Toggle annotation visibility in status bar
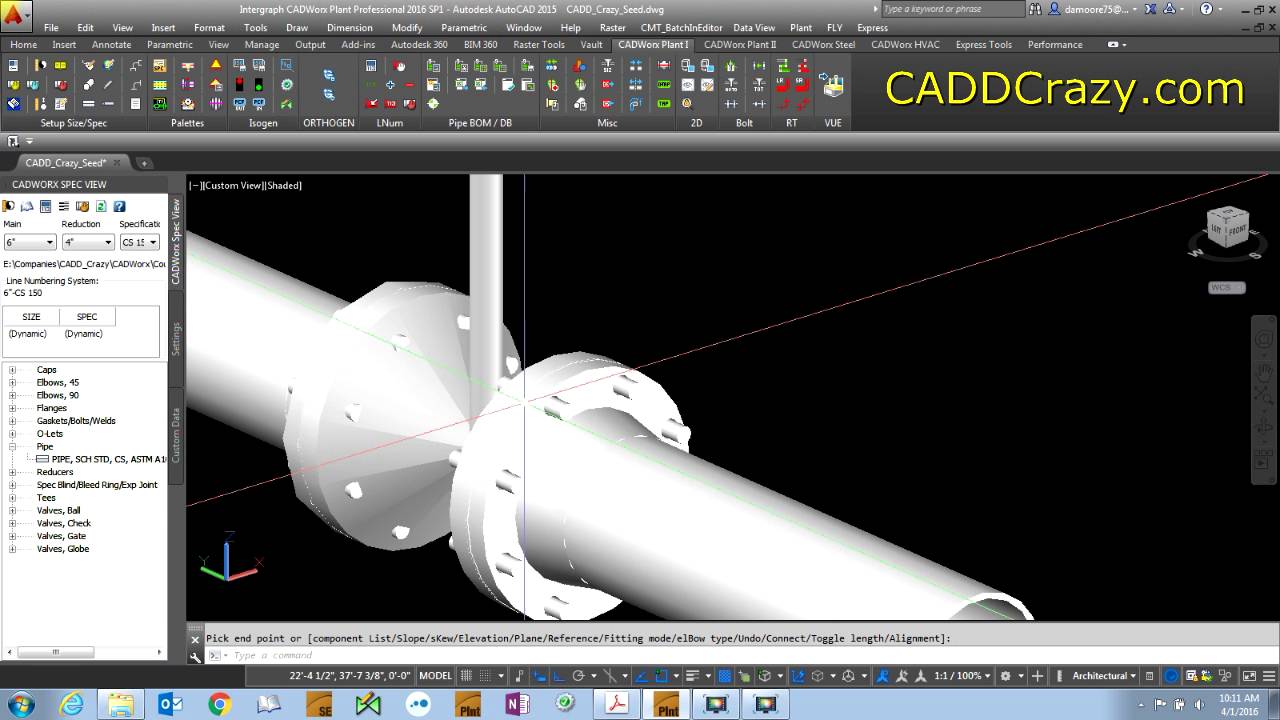The height and width of the screenshot is (720, 1280). click(x=881, y=676)
